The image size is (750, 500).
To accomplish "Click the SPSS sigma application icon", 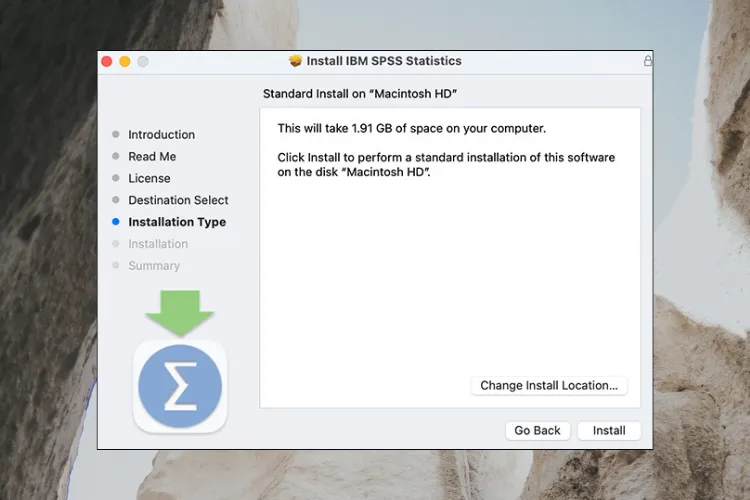I will coord(180,386).
